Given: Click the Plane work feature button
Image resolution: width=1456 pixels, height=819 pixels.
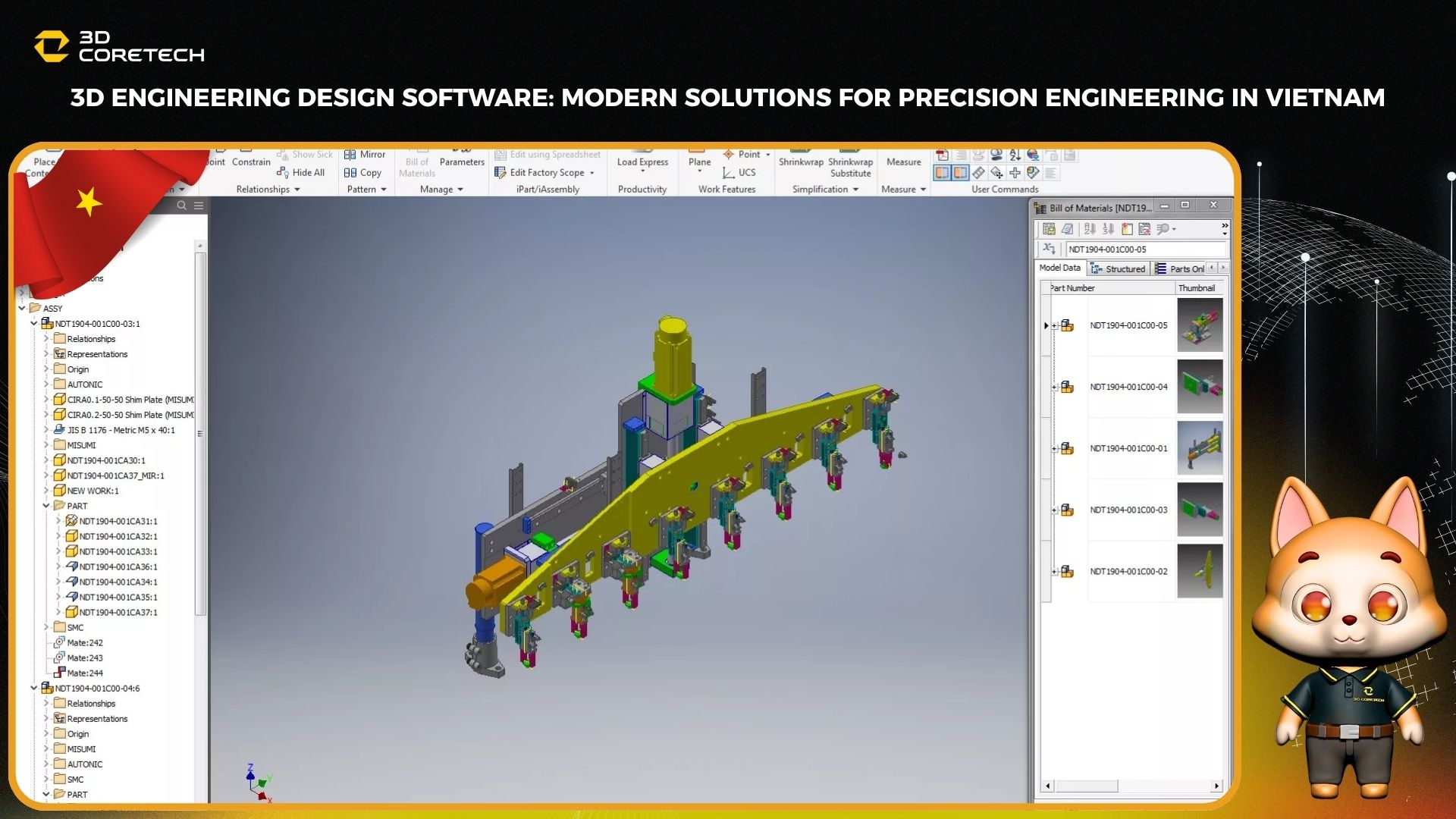Looking at the screenshot, I should (x=699, y=162).
